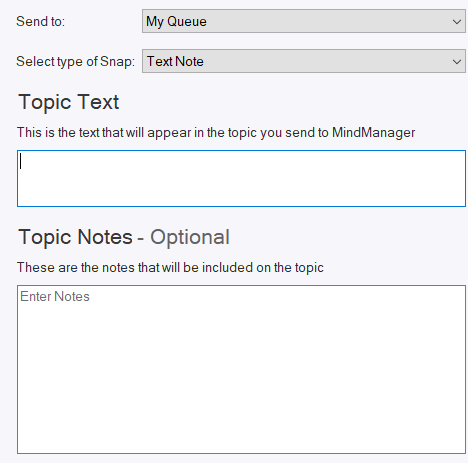This screenshot has height=463, width=468.
Task: Click the Send to: label
Action: 40,21
